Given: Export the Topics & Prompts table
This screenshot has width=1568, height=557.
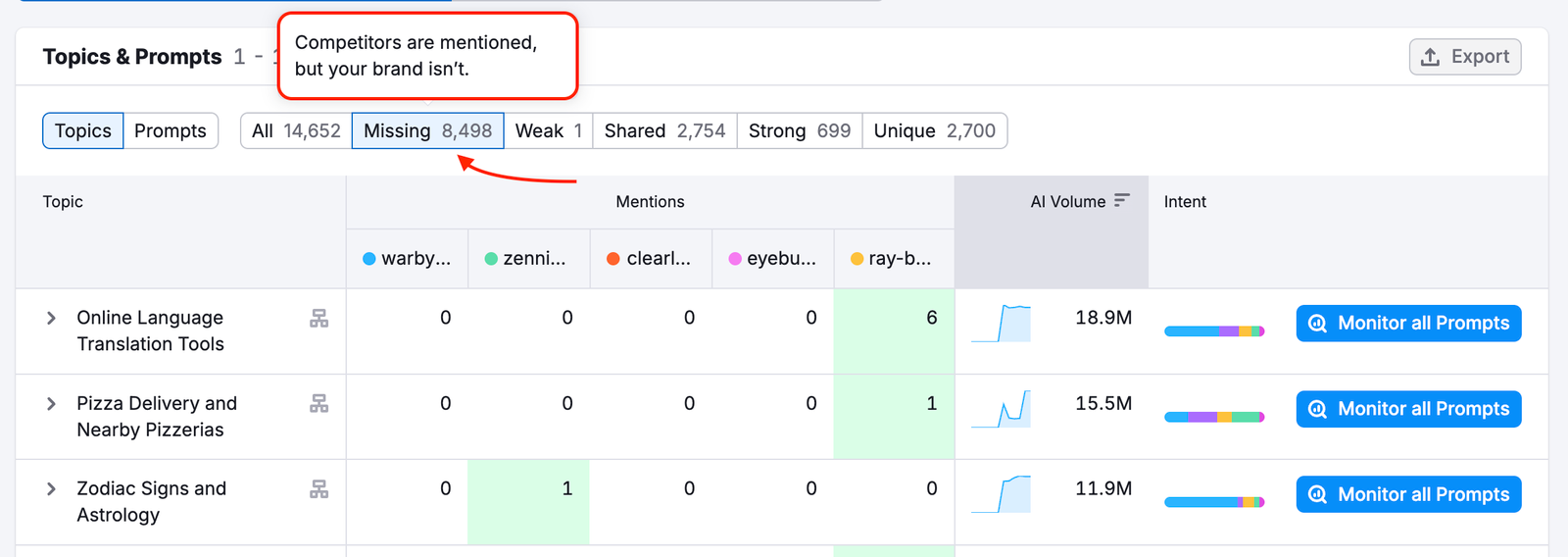Looking at the screenshot, I should [1465, 57].
